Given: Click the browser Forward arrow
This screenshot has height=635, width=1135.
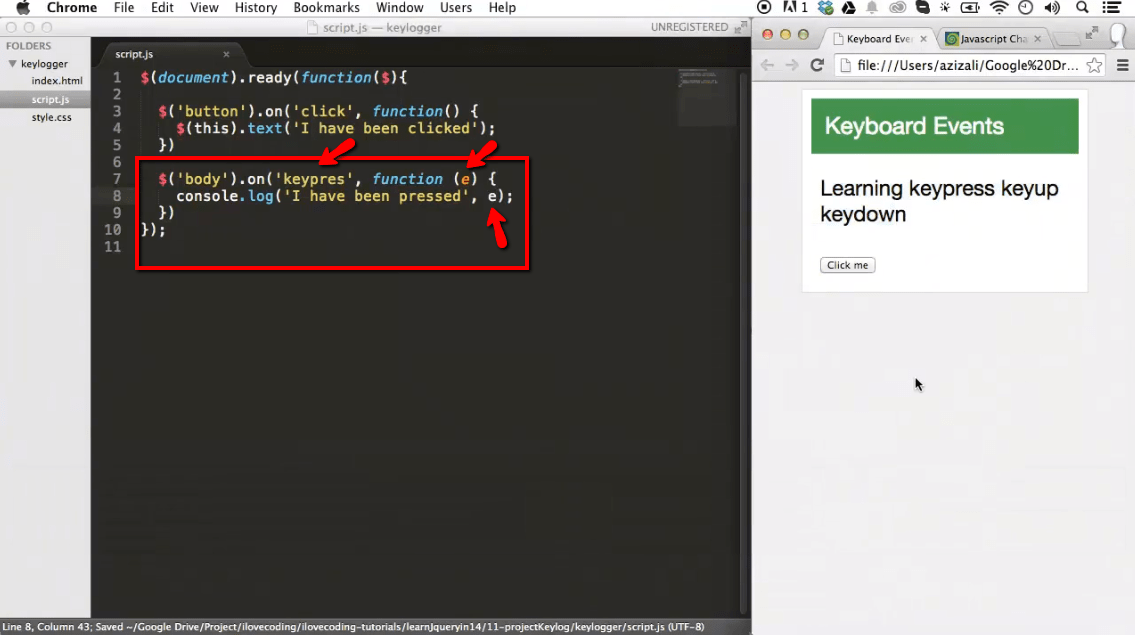Looking at the screenshot, I should (x=792, y=65).
